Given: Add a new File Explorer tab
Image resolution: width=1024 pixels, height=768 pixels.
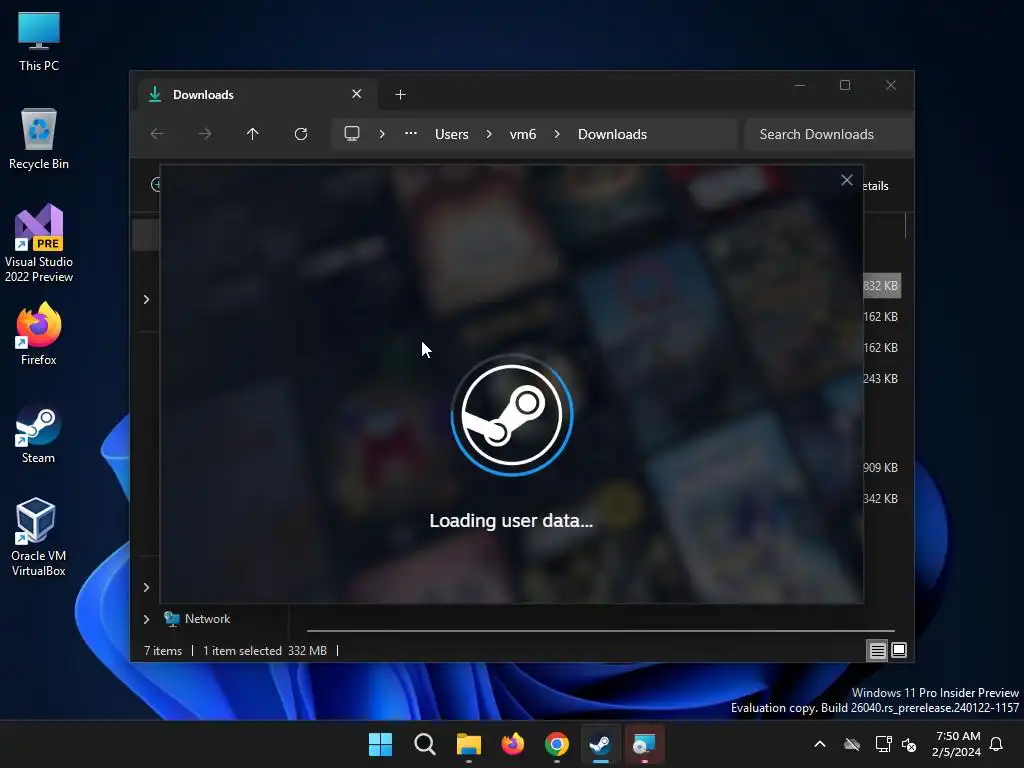Looking at the screenshot, I should point(400,95).
